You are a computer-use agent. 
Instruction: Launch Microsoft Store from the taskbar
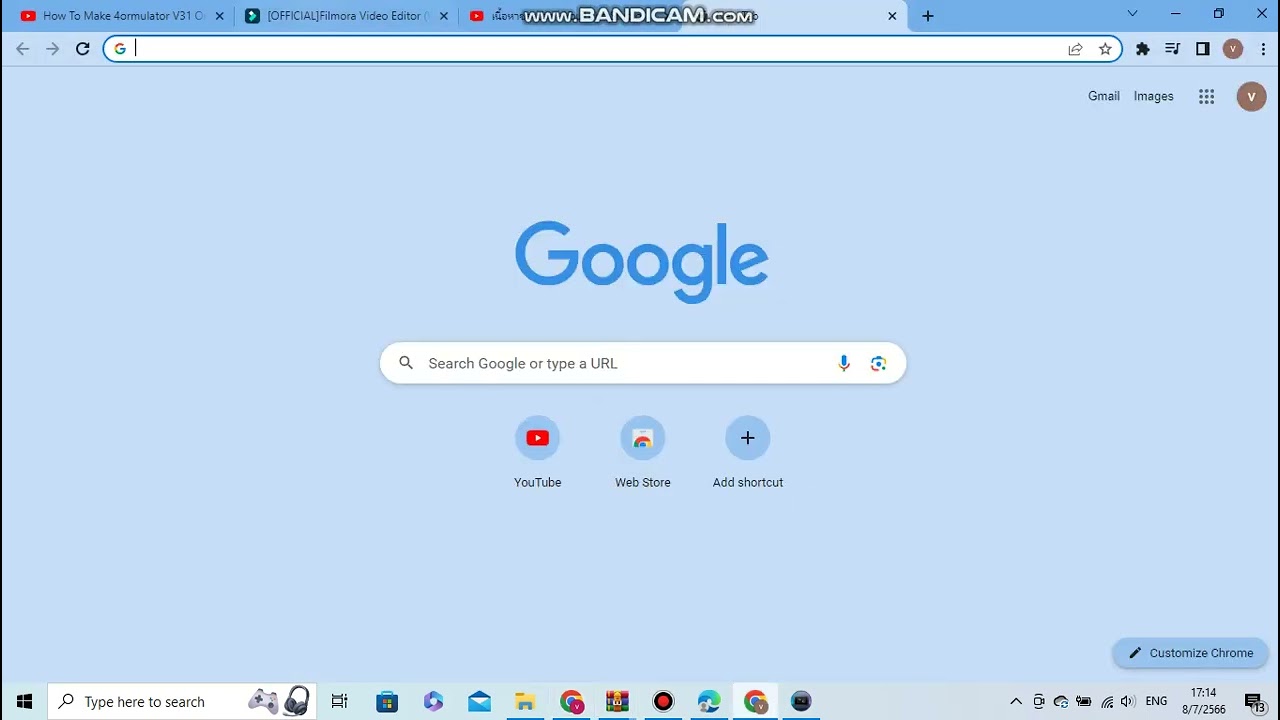pyautogui.click(x=387, y=701)
